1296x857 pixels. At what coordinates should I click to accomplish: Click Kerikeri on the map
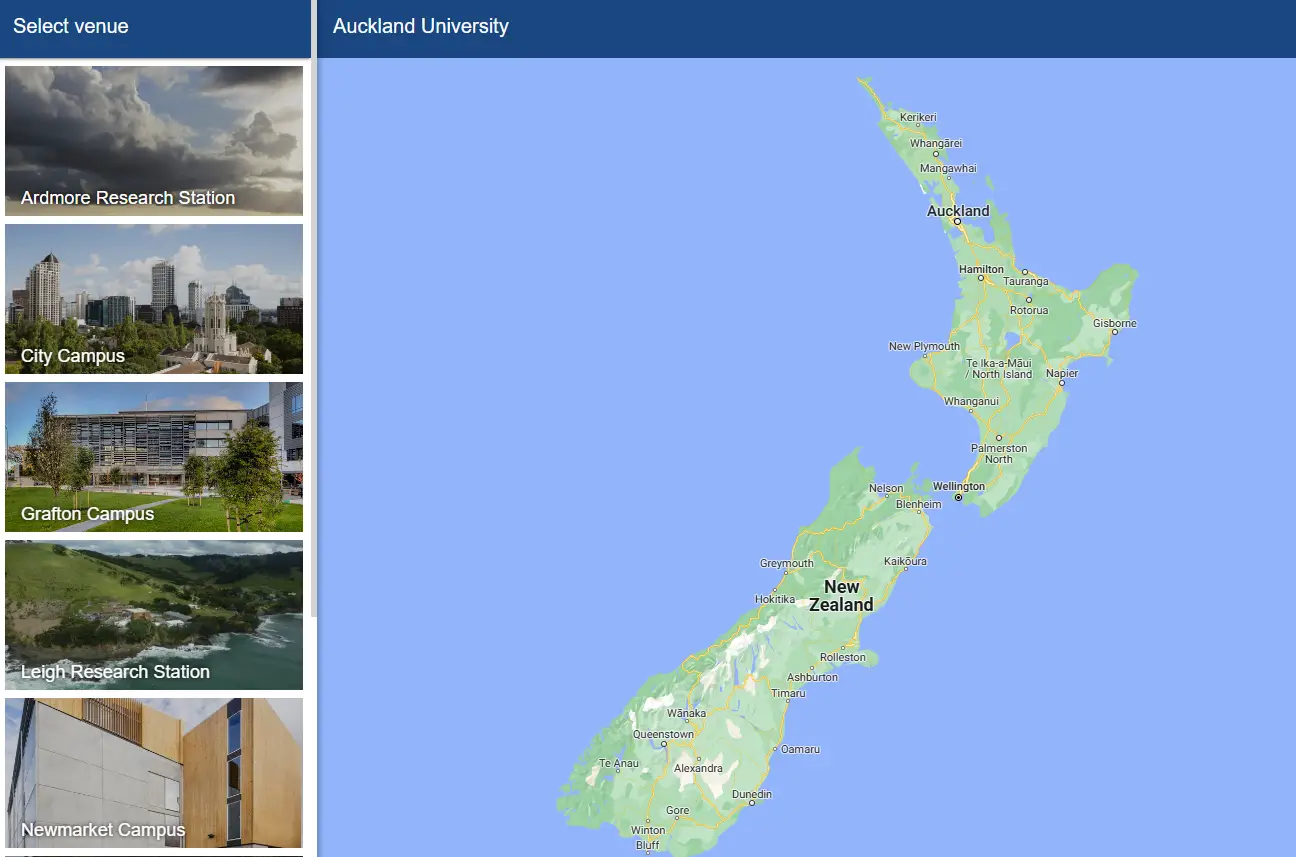[x=918, y=118]
